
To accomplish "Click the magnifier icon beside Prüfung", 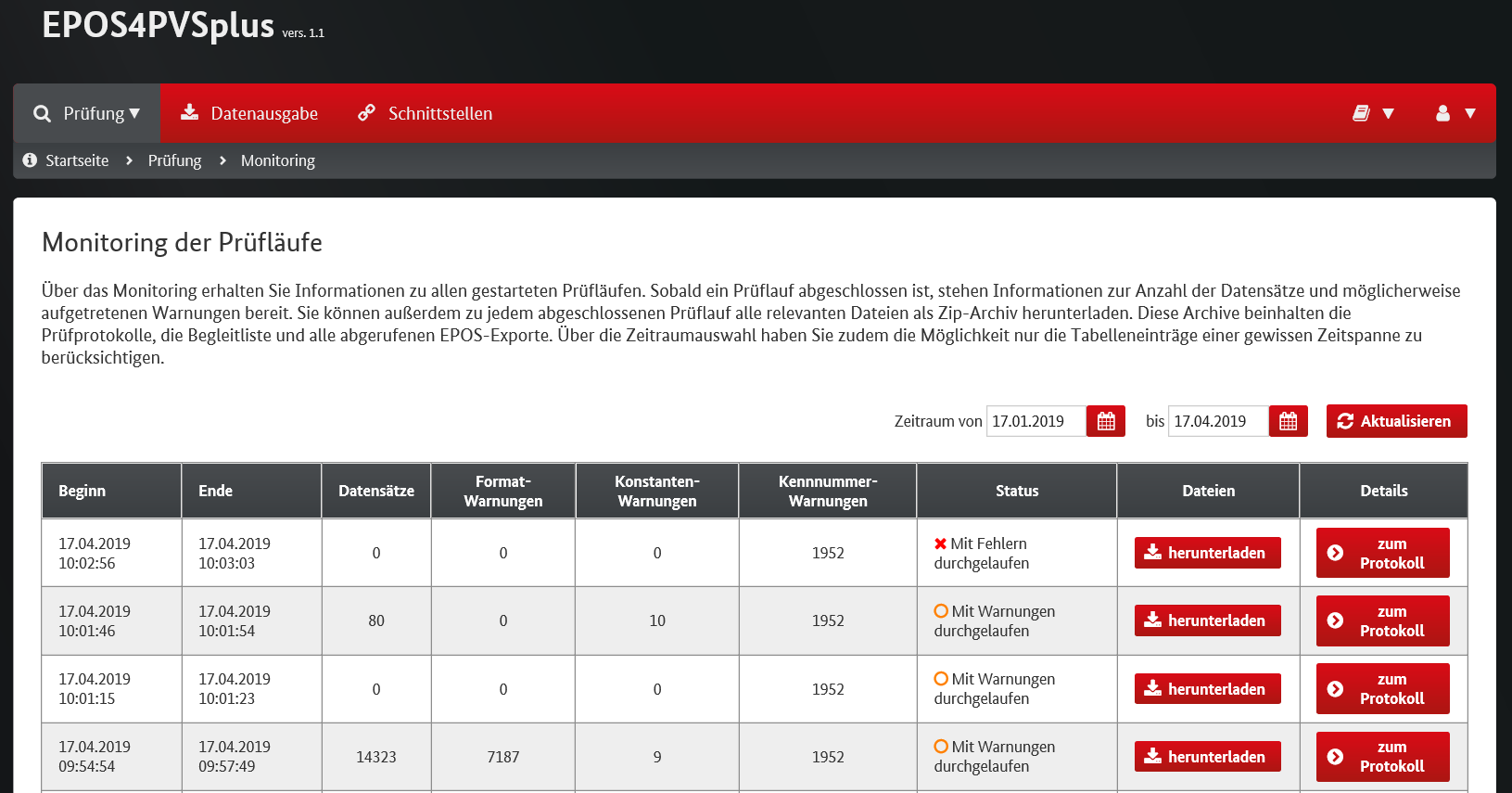I will click(x=42, y=114).
